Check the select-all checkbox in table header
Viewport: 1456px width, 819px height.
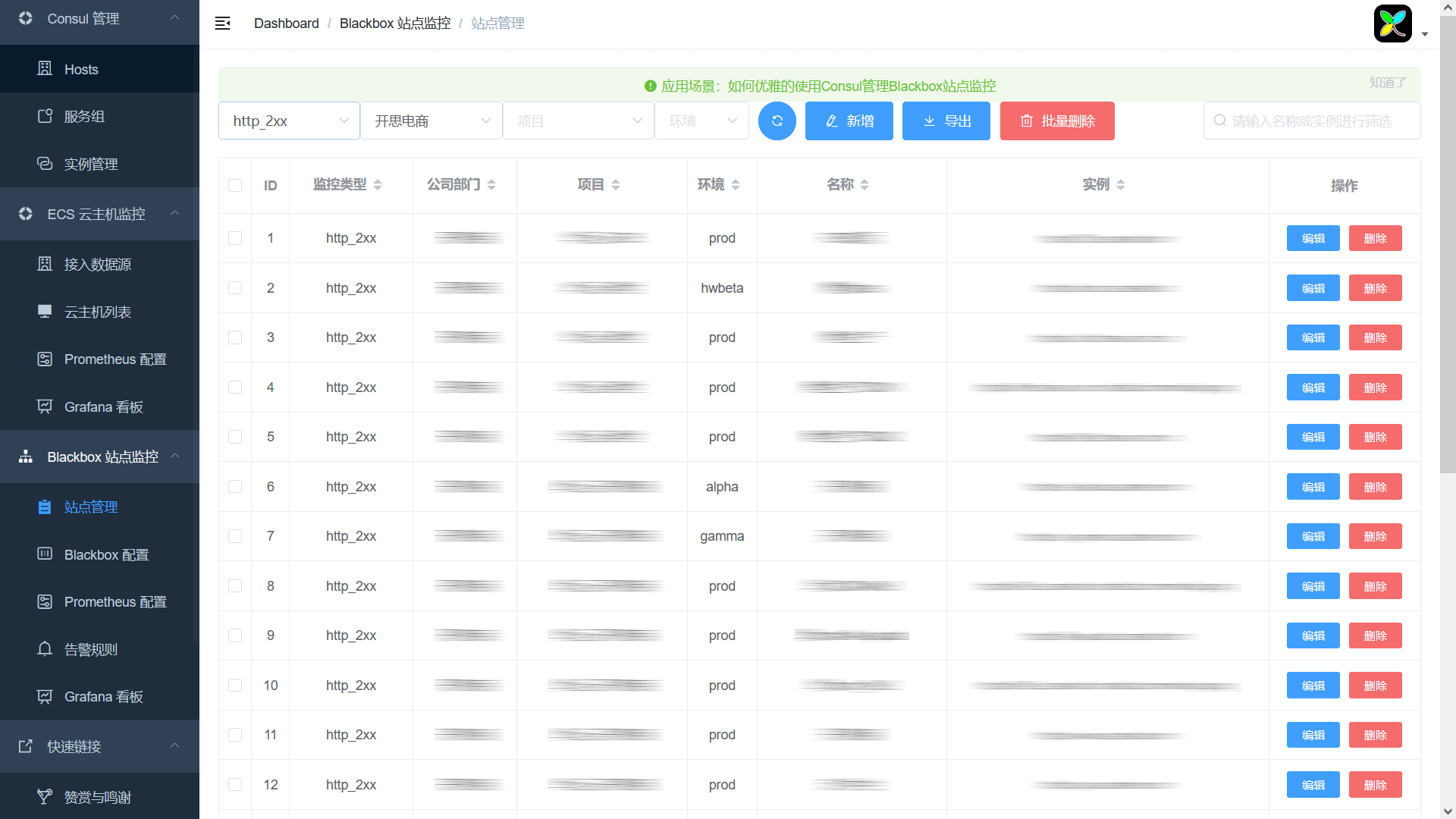tap(235, 186)
